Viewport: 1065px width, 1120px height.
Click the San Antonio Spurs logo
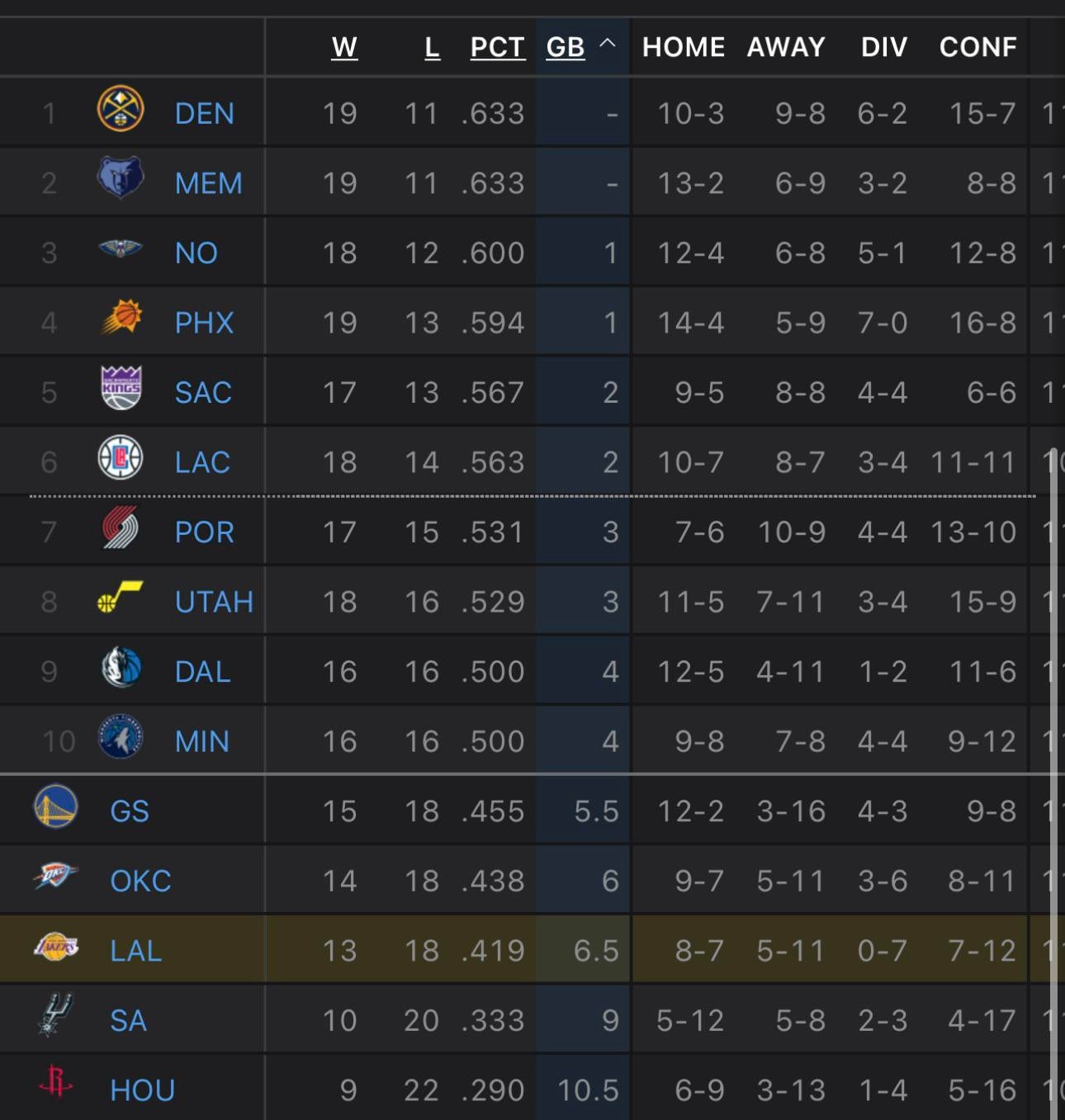(x=56, y=1015)
